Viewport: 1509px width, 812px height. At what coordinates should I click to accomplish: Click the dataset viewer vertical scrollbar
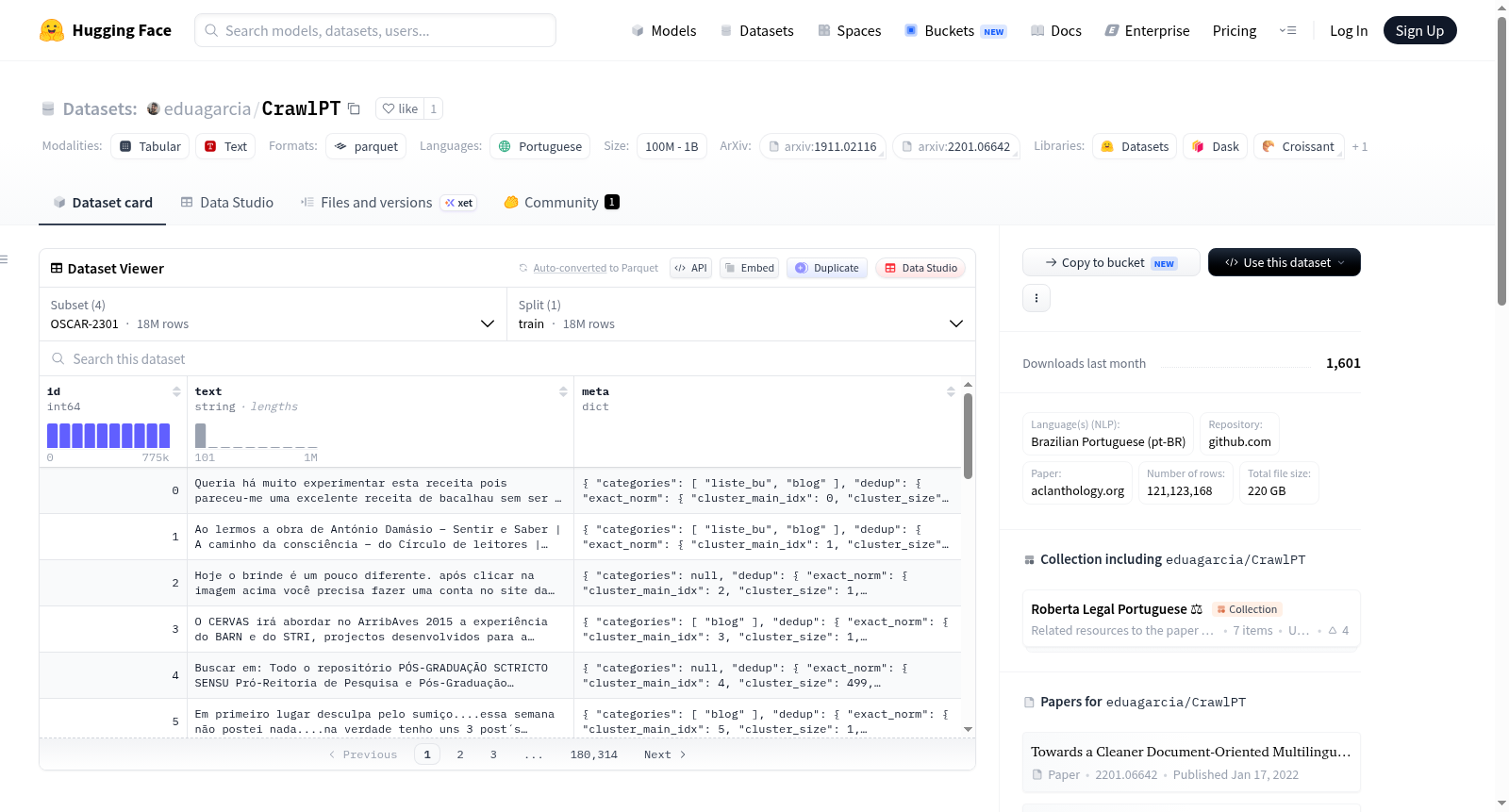[x=968, y=436]
